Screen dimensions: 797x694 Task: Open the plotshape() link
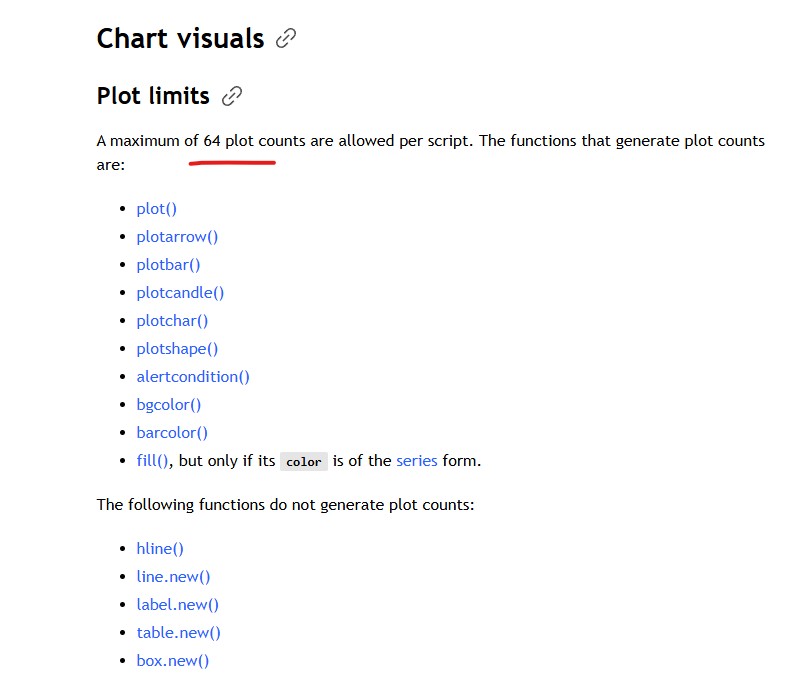point(177,349)
